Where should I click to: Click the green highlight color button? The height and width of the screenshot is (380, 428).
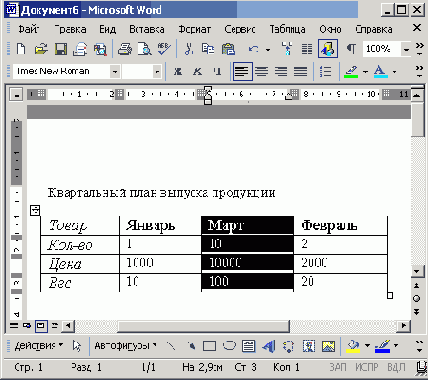(351, 71)
